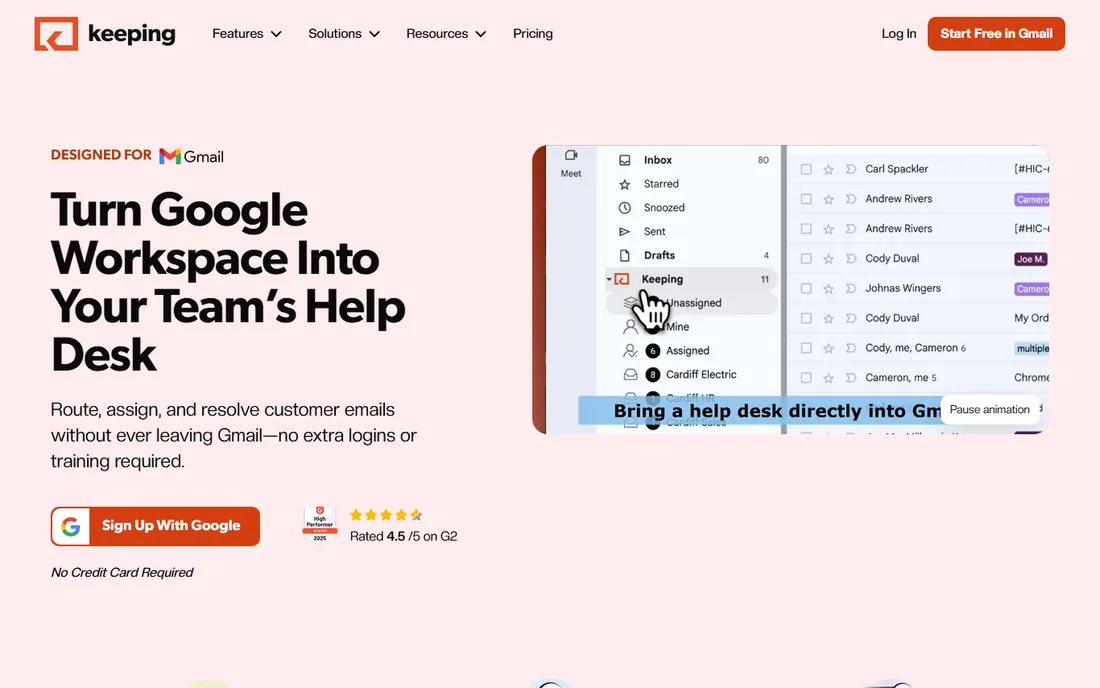The image size is (1100, 688).
Task: Click the Inbox tray icon
Action: (624, 160)
